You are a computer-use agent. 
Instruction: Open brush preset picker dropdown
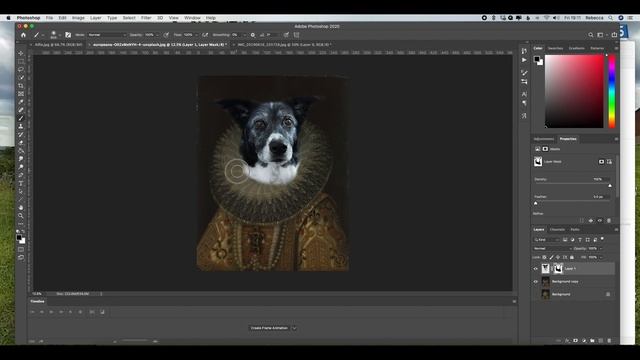[60, 35]
